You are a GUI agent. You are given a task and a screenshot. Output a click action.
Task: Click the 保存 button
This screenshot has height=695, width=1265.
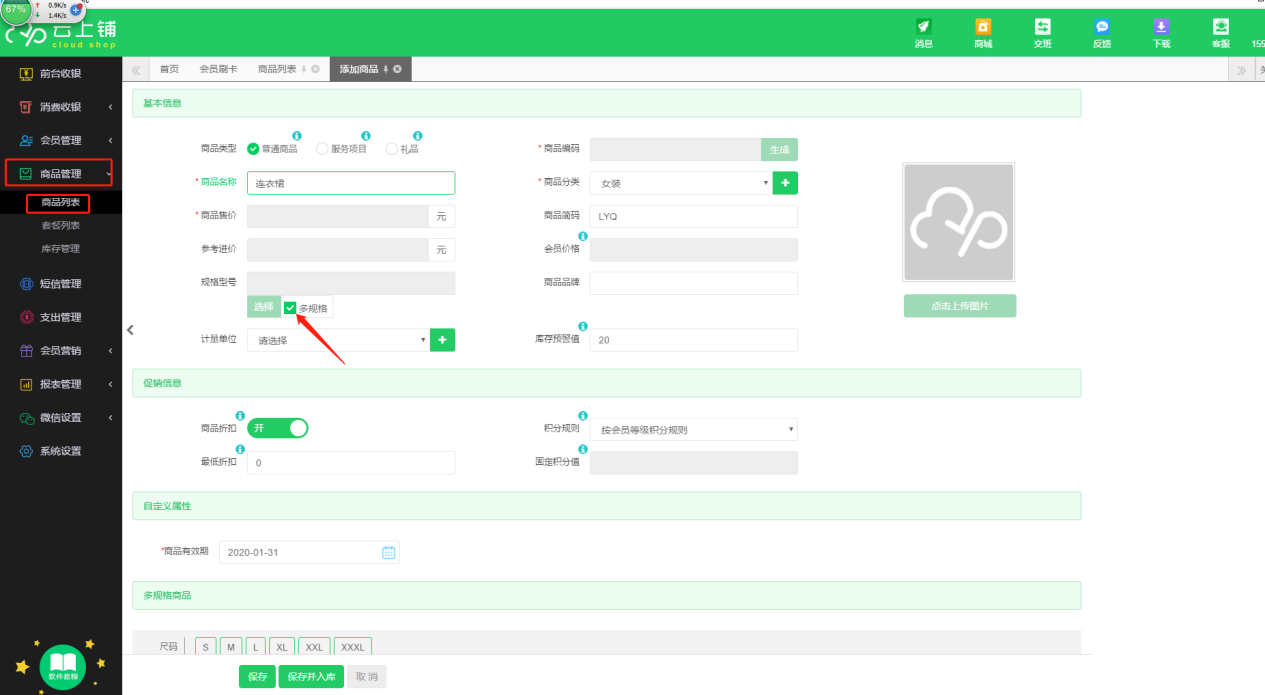(257, 677)
